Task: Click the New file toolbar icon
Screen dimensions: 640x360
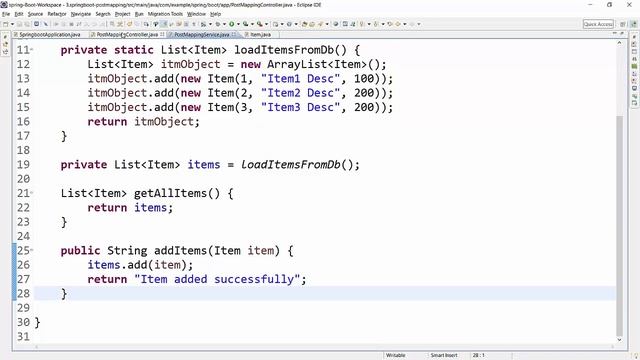Action: point(6,24)
